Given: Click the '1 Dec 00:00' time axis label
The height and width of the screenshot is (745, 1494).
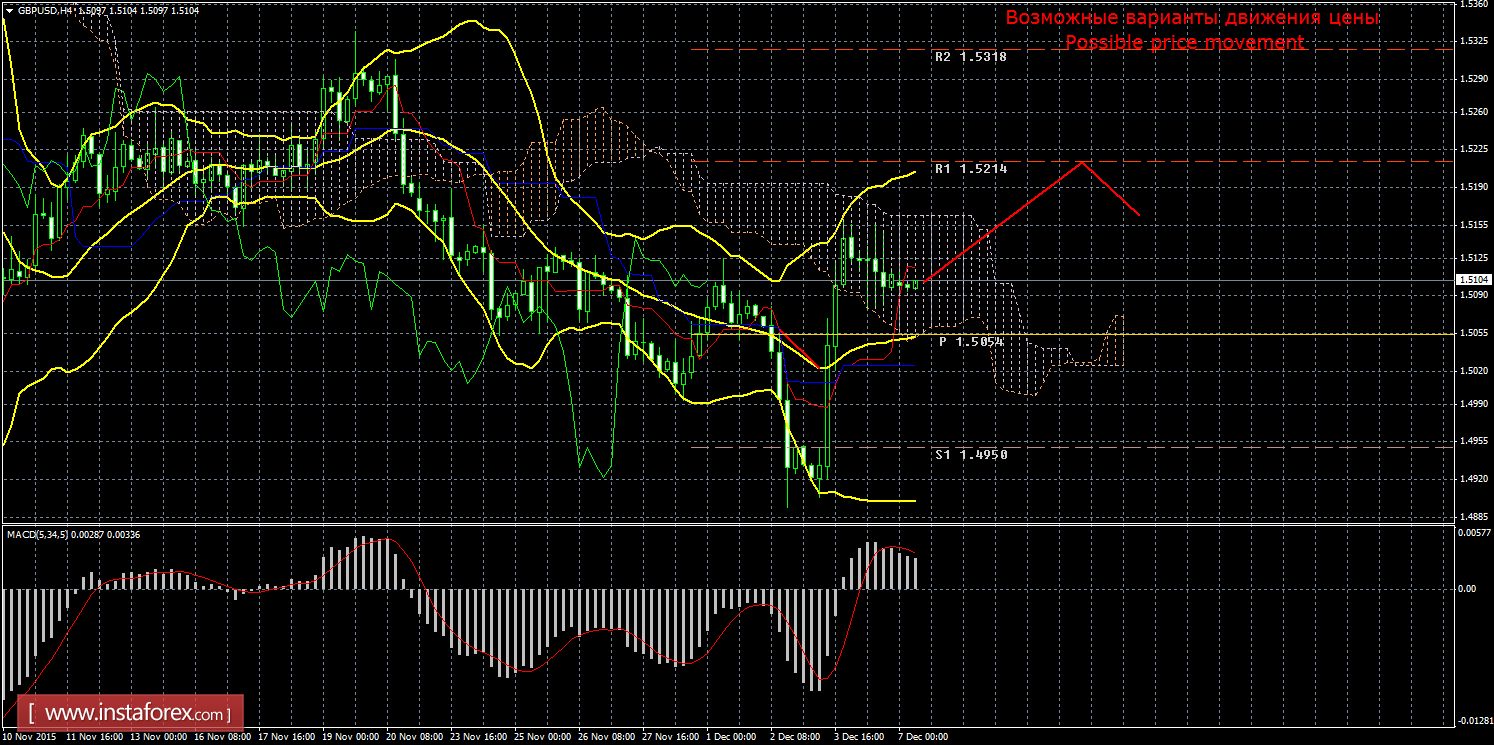Looking at the screenshot, I should (732, 737).
